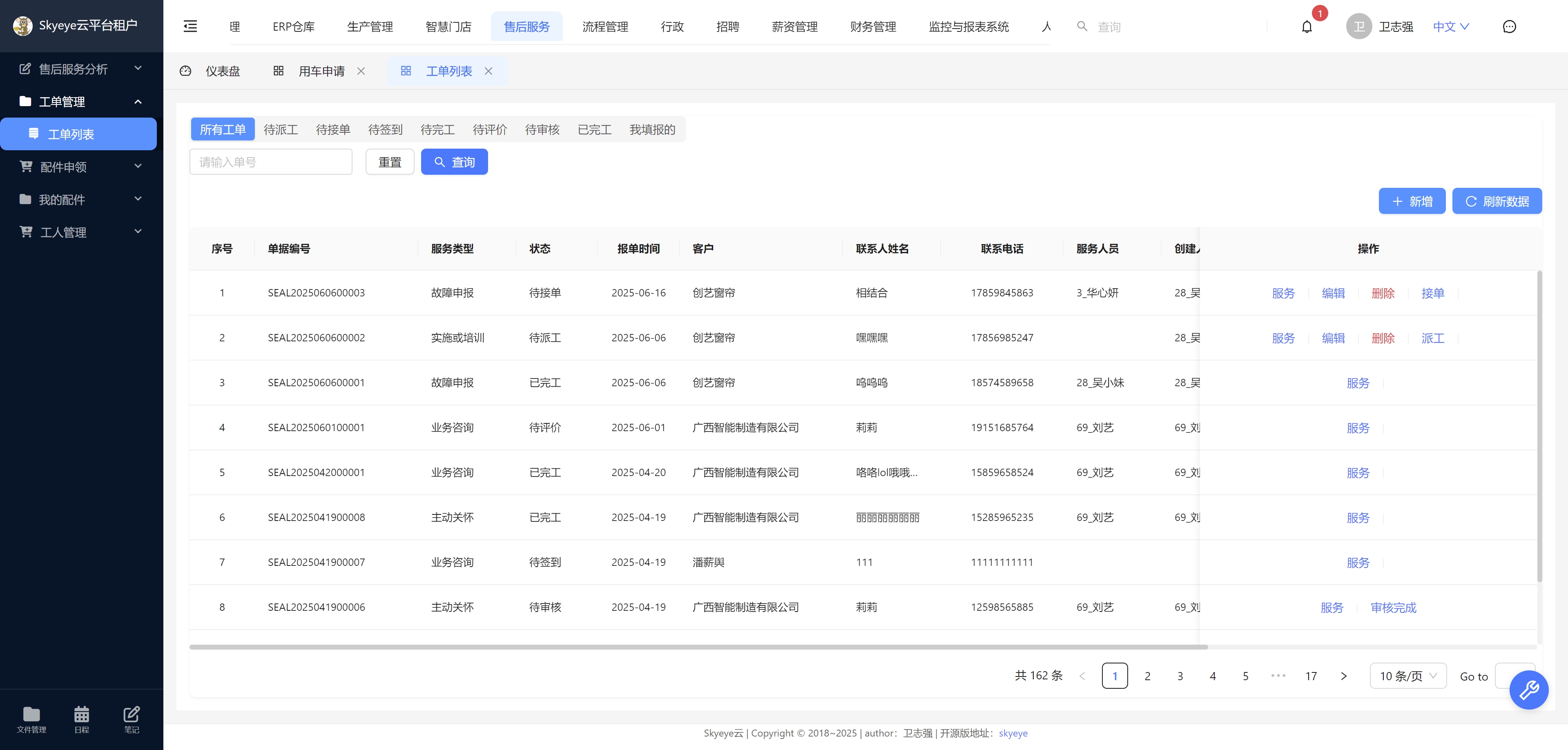Screen dimensions: 1568x750
Task: Select 我填报的 filter tab
Action: tap(653, 129)
